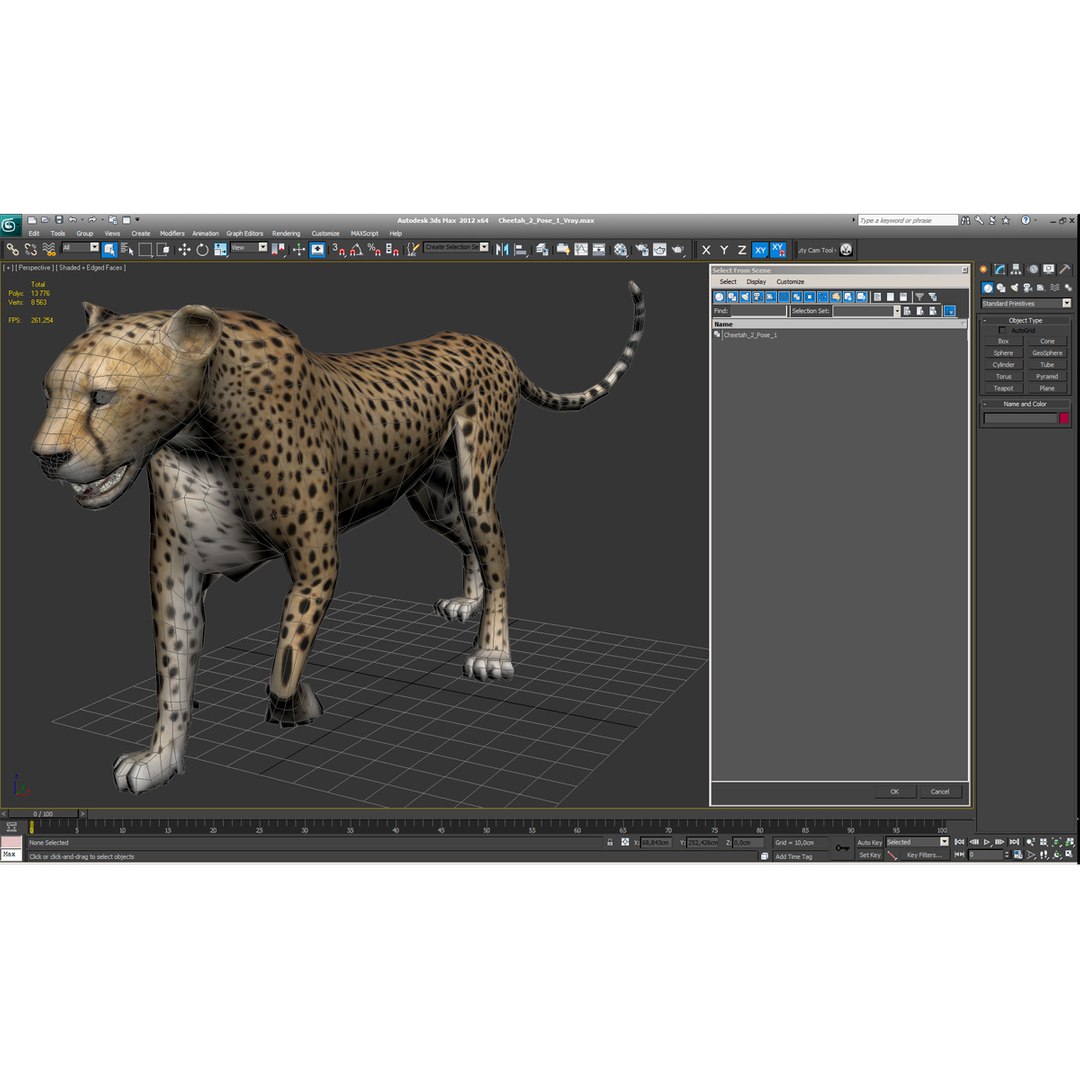
Task: Toggle Percent Snap icon
Action: (374, 249)
